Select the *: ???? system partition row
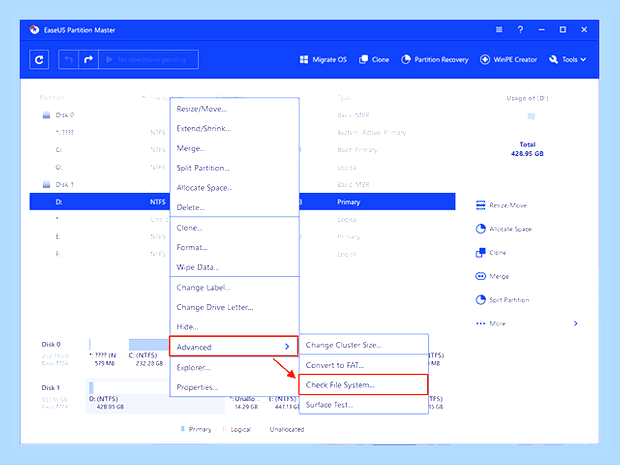The width and height of the screenshot is (620, 465). tap(242, 132)
